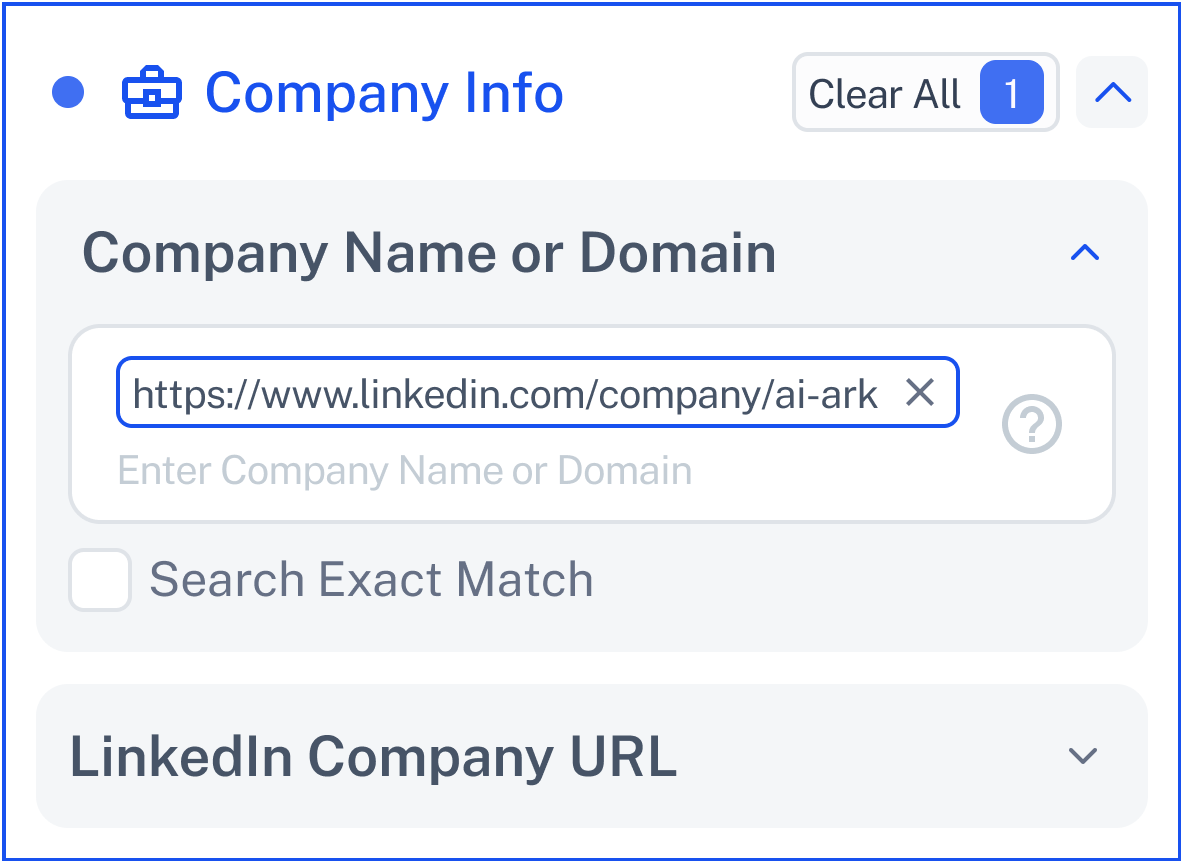Click the blue dot active-filter indicator
The image size is (1181, 861).
68,93
